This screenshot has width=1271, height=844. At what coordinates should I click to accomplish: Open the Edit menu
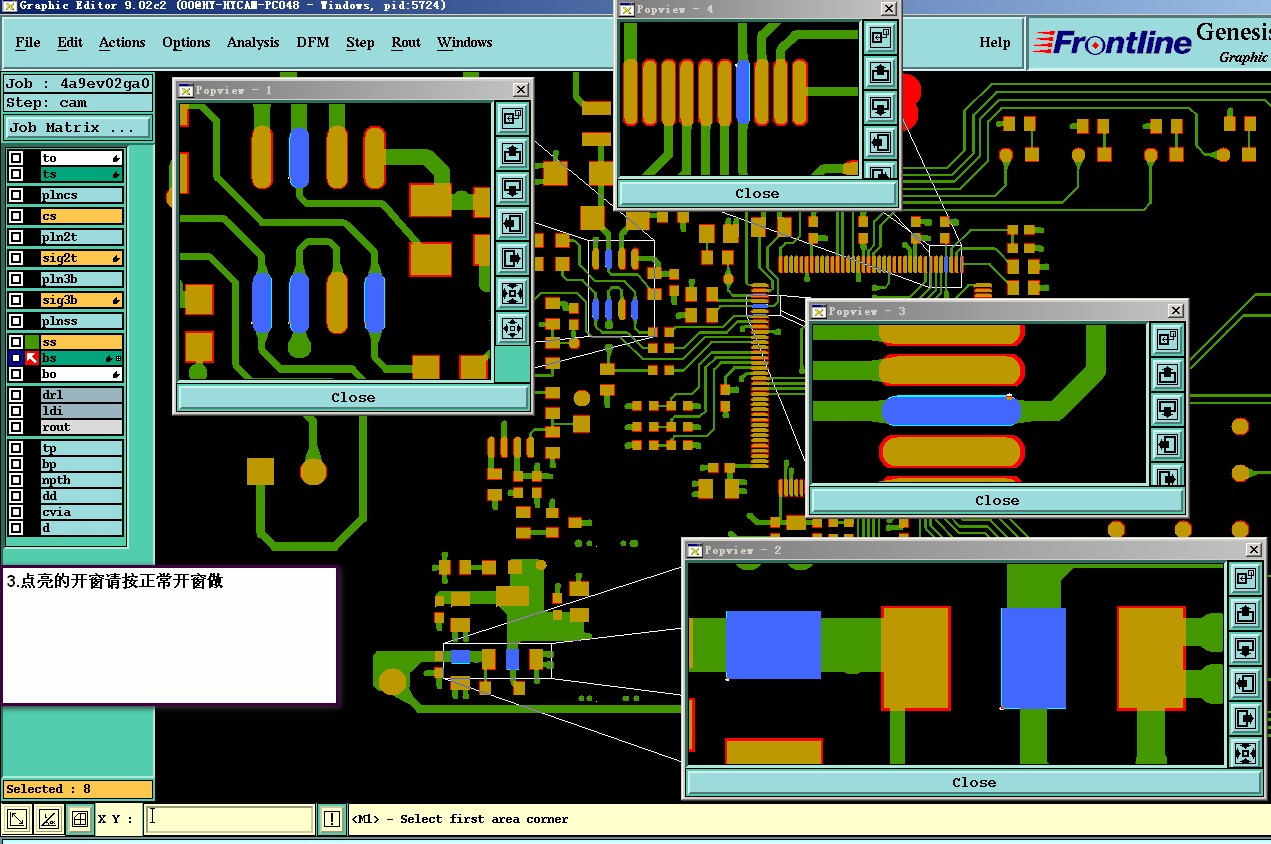coord(70,42)
